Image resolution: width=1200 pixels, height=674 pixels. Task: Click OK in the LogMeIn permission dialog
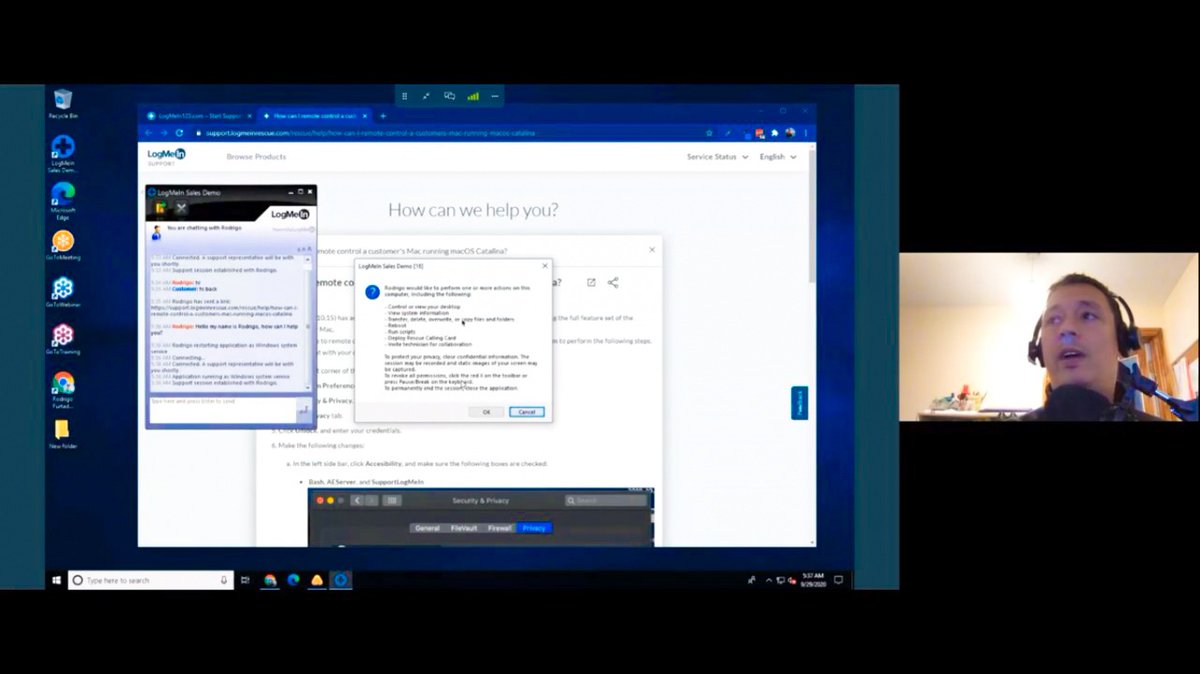486,412
